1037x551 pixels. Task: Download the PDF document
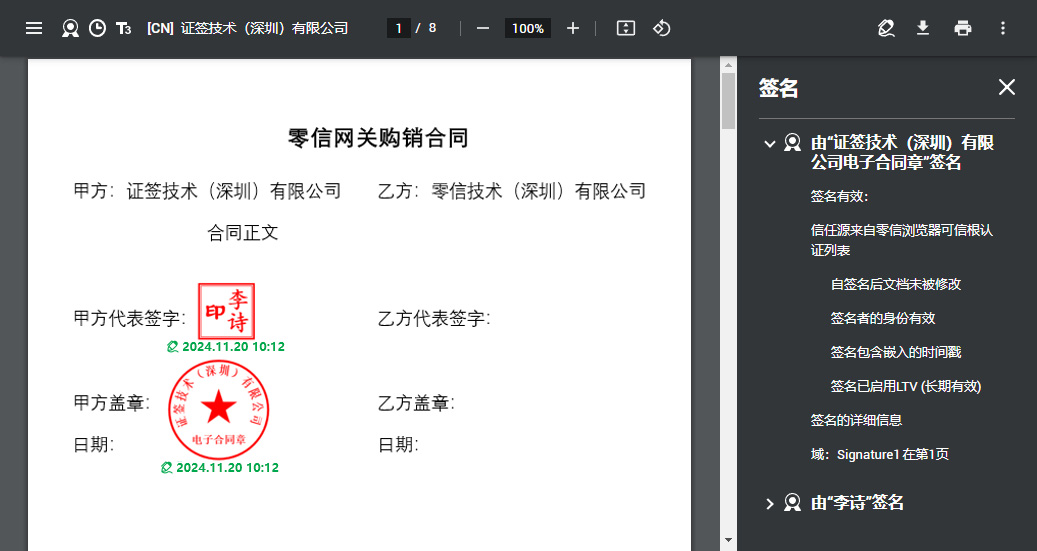pyautogui.click(x=923, y=28)
